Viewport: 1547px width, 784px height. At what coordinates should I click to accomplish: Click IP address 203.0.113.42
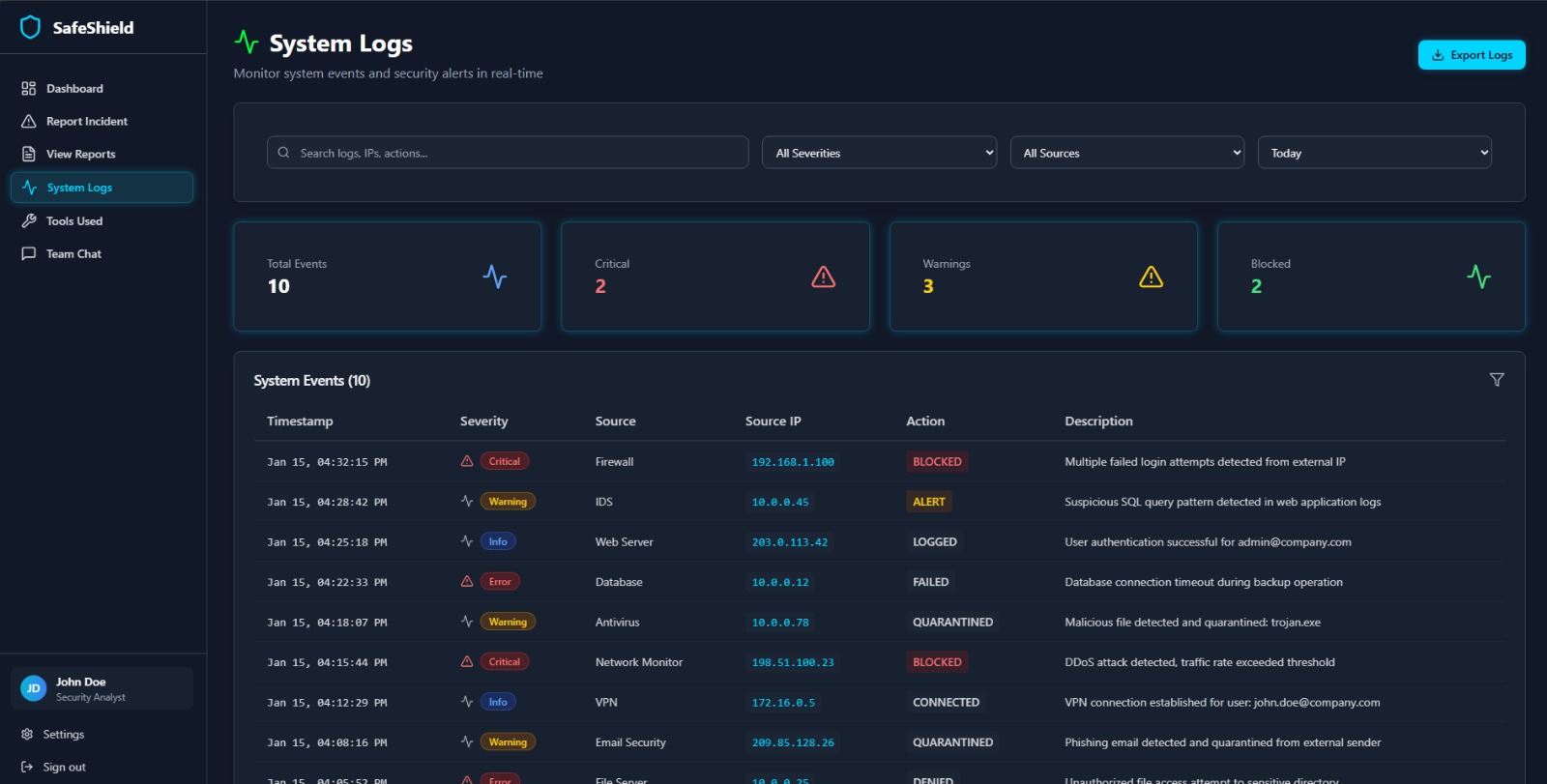[790, 542]
